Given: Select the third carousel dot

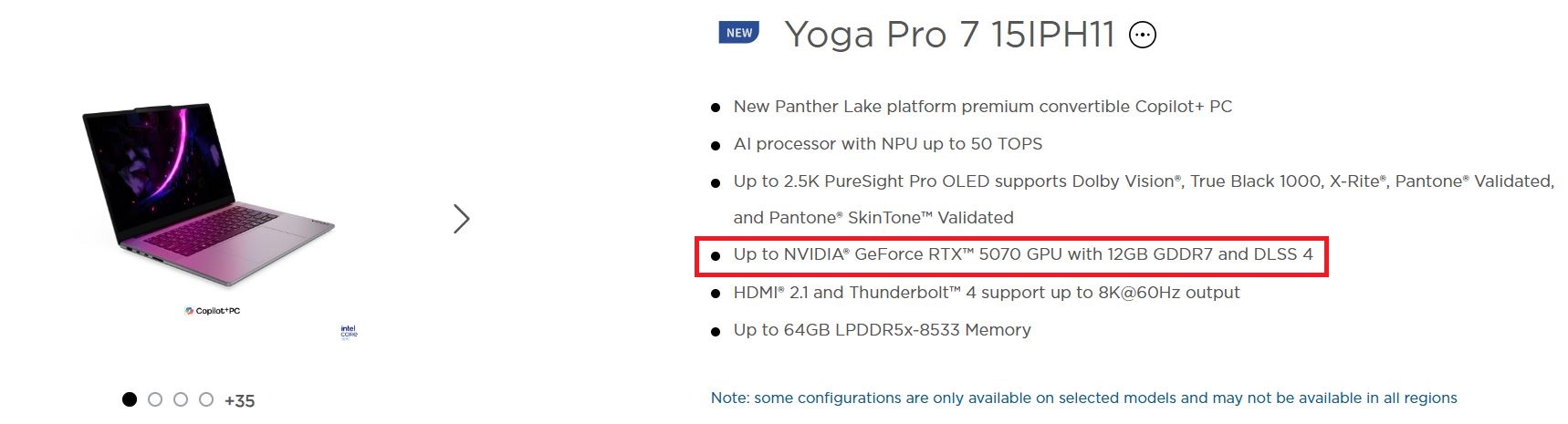Looking at the screenshot, I should pyautogui.click(x=181, y=399).
